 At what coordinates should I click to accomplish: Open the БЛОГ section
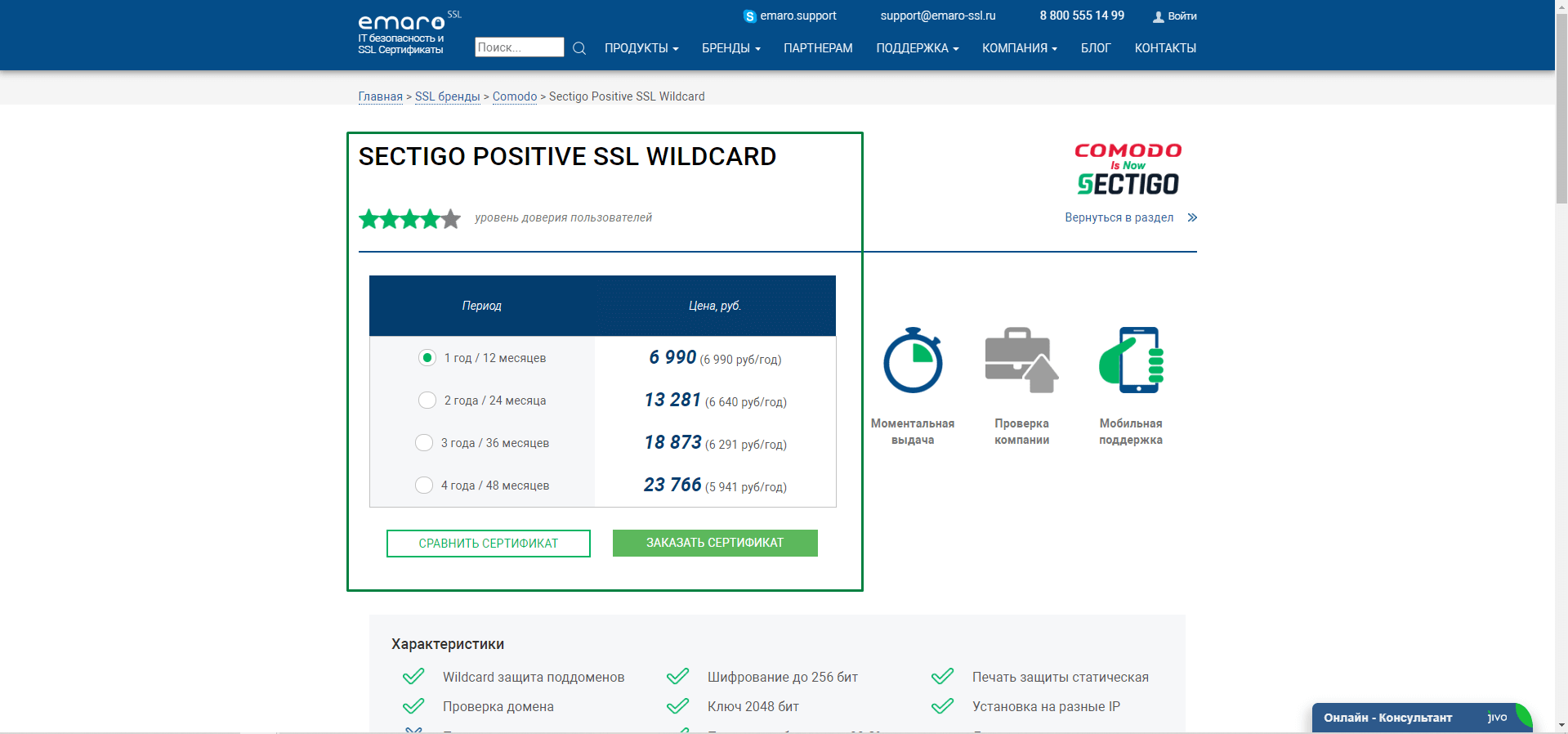(x=1096, y=48)
